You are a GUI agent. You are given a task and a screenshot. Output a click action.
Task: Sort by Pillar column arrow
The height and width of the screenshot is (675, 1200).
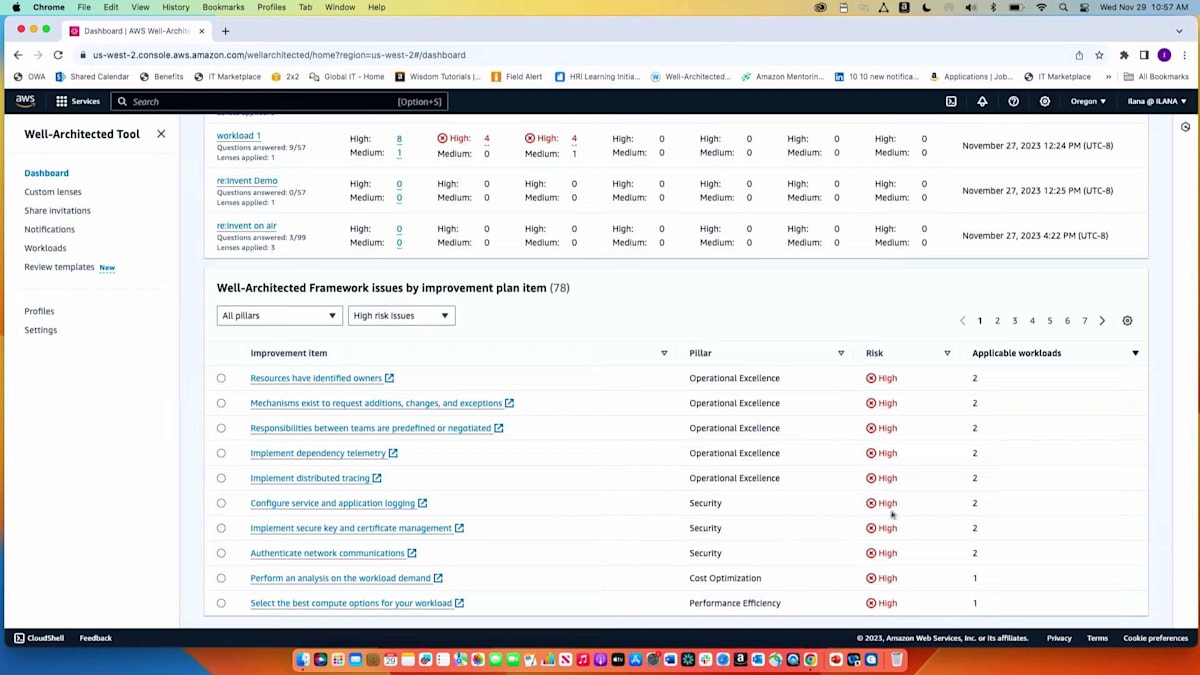[x=841, y=353]
